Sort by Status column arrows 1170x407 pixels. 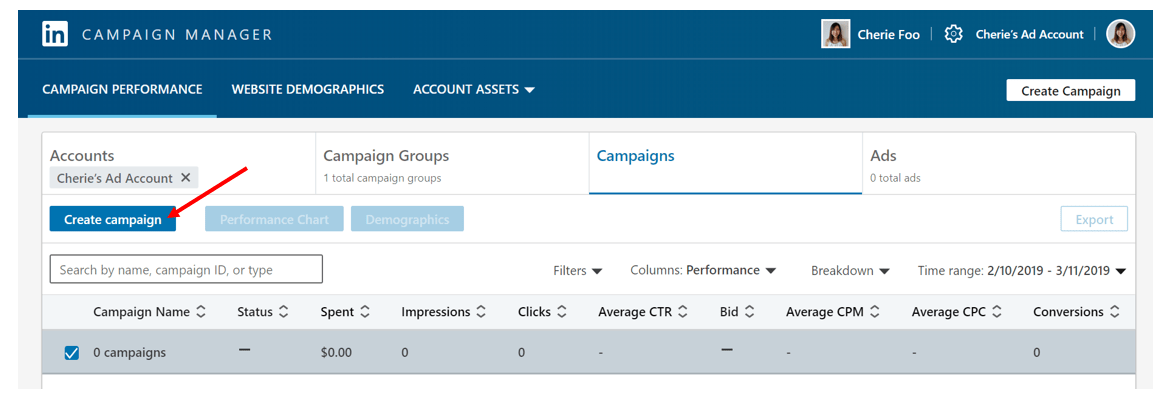(284, 312)
